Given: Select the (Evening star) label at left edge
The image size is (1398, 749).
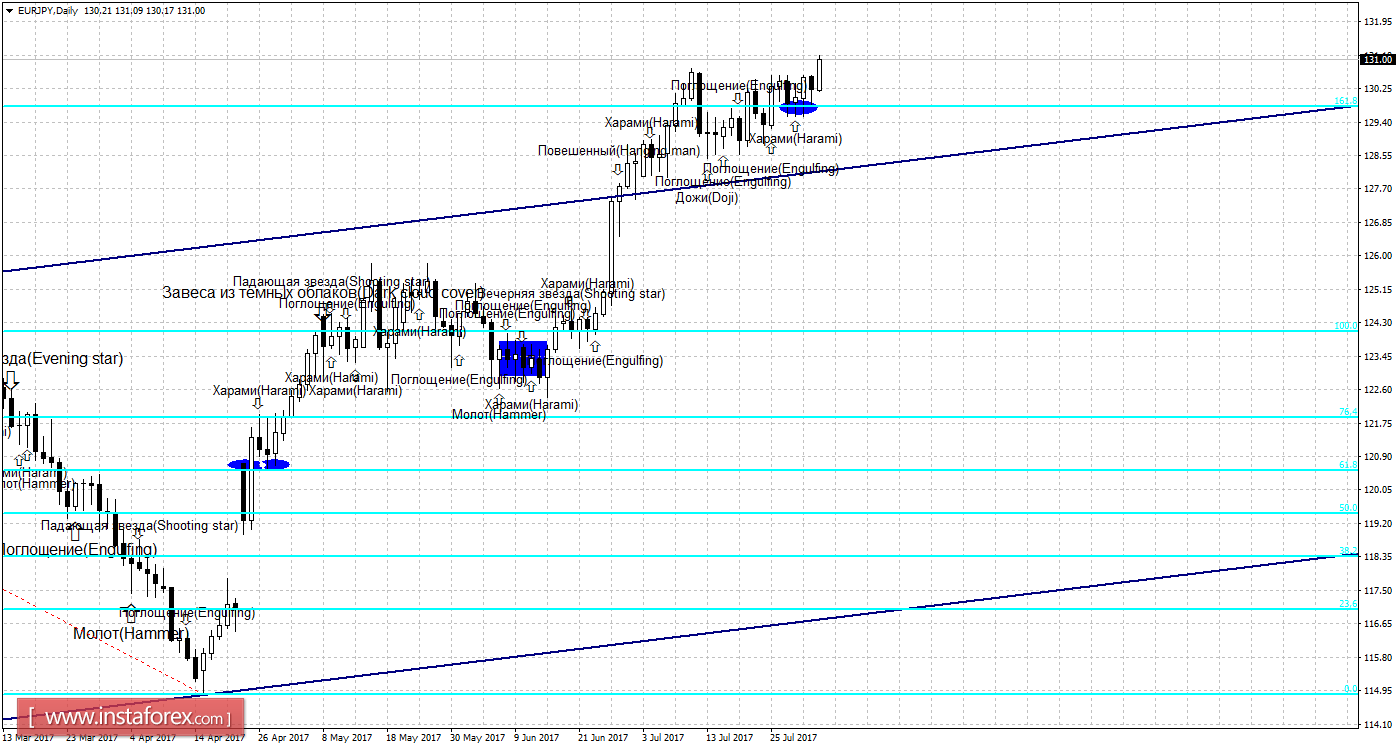Looking at the screenshot, I should [61, 359].
